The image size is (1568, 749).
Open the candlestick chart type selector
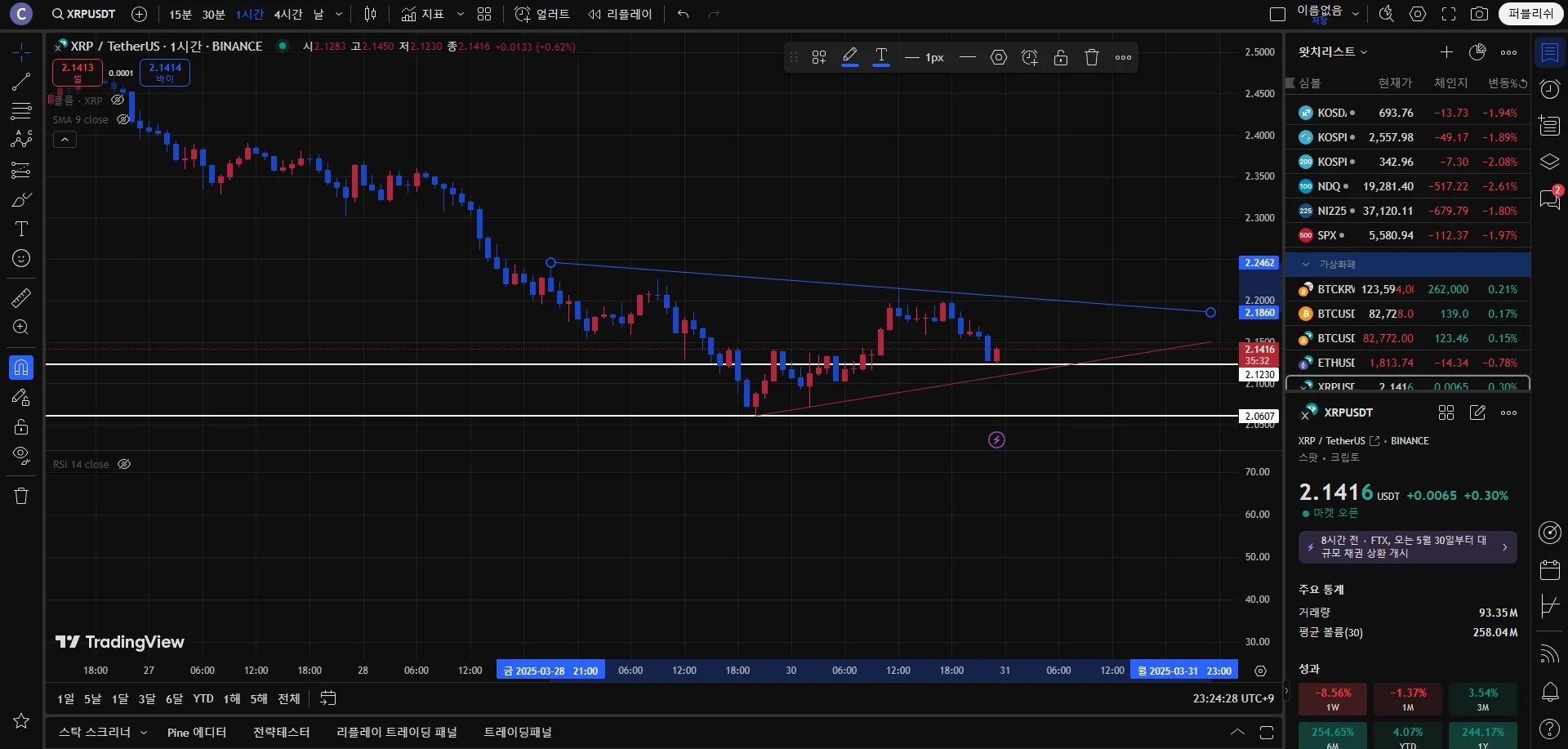(x=370, y=14)
